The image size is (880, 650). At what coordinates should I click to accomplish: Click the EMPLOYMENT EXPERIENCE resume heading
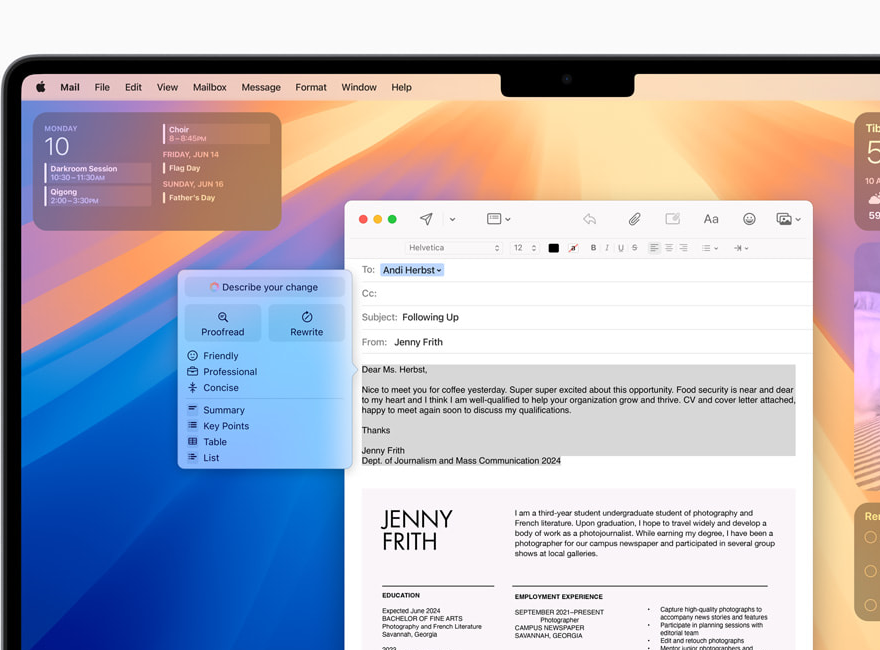[558, 597]
